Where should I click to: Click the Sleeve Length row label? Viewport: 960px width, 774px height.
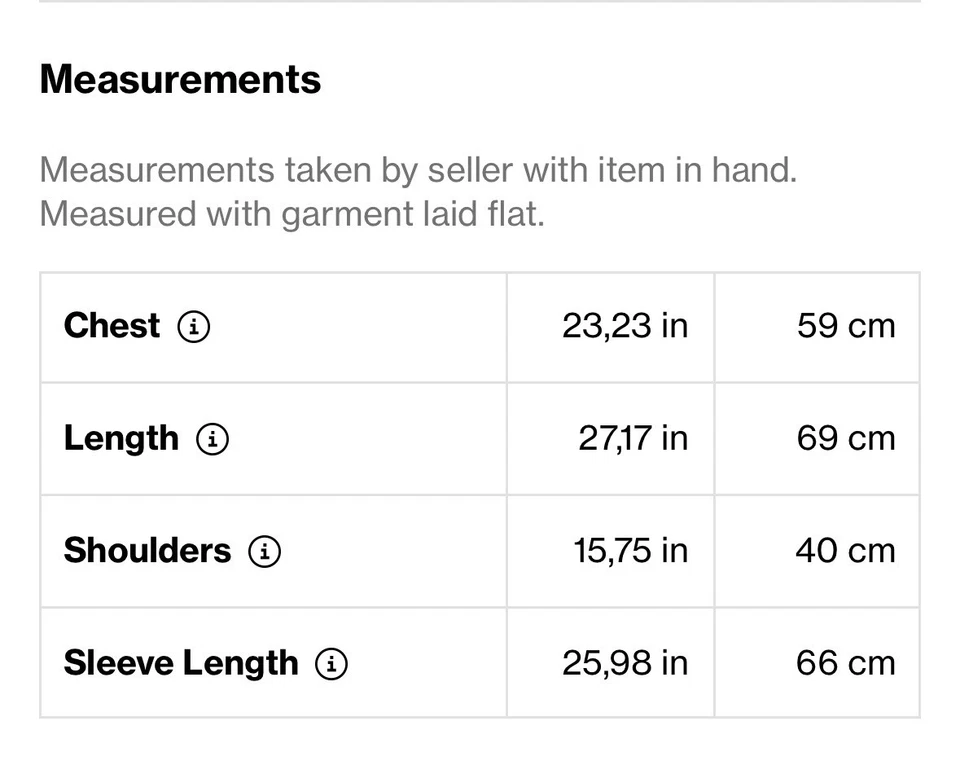[x=181, y=663]
